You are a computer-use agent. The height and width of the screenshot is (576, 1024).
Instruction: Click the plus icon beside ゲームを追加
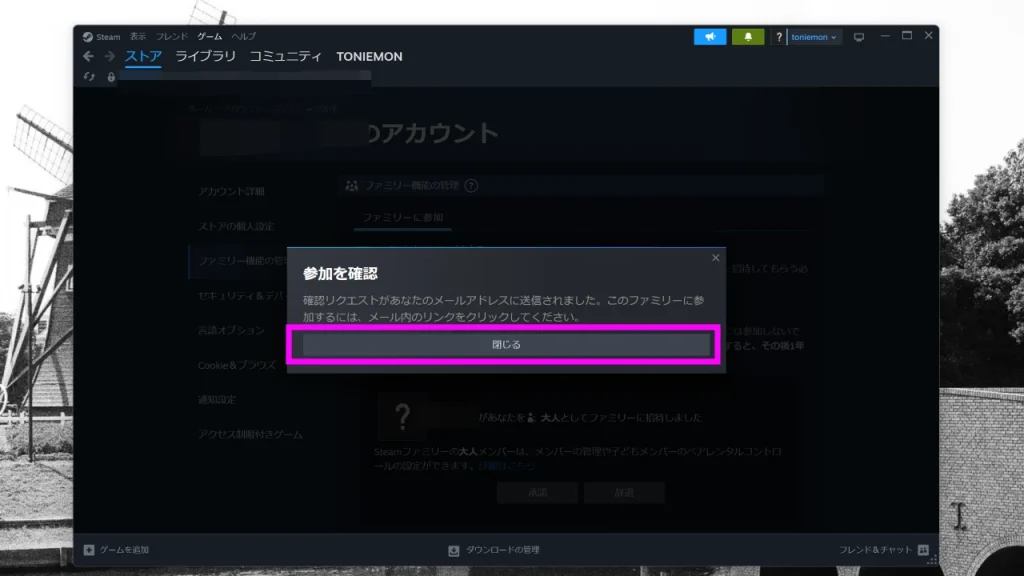89,550
